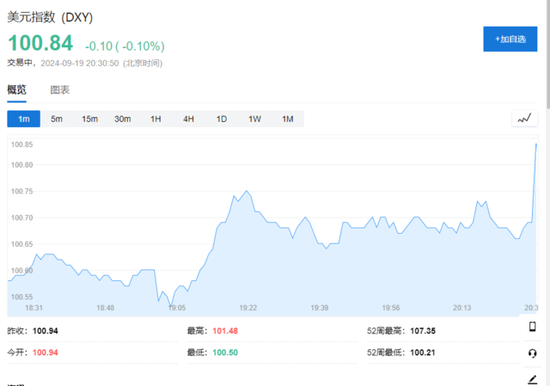Select the 1W interval

coord(255,119)
